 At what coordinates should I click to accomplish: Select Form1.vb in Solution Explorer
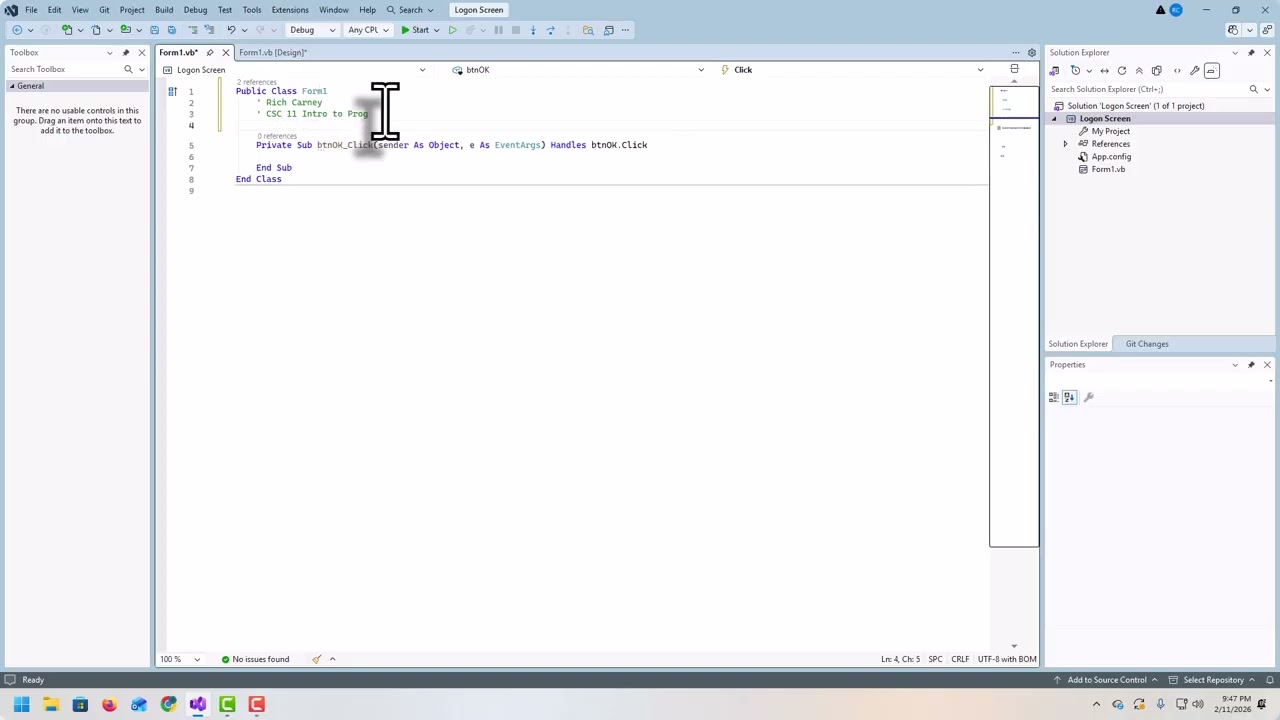pyautogui.click(x=1108, y=169)
